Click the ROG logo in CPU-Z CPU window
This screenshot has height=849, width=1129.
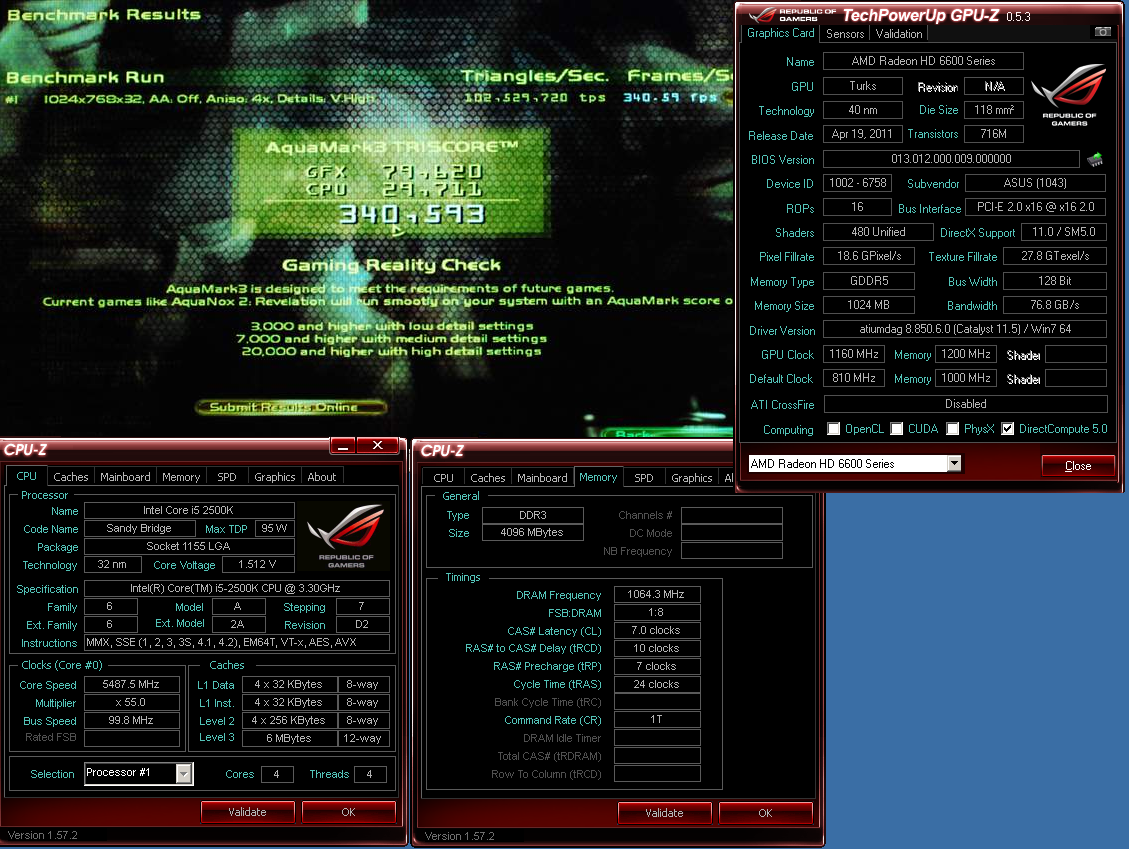click(x=346, y=535)
